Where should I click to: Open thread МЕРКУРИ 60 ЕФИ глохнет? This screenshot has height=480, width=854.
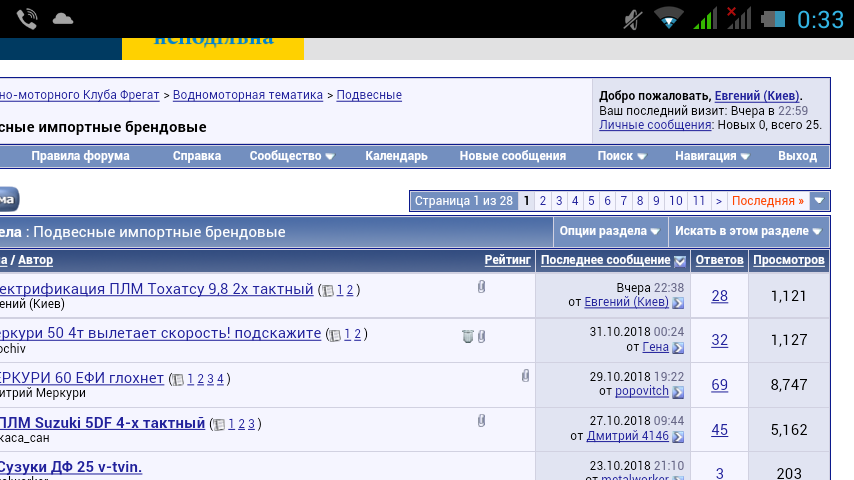click(x=80, y=378)
